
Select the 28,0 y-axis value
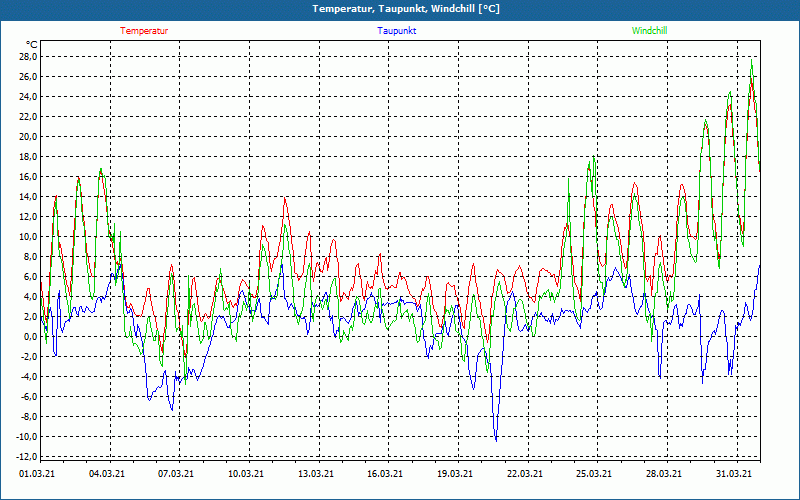click(28, 57)
